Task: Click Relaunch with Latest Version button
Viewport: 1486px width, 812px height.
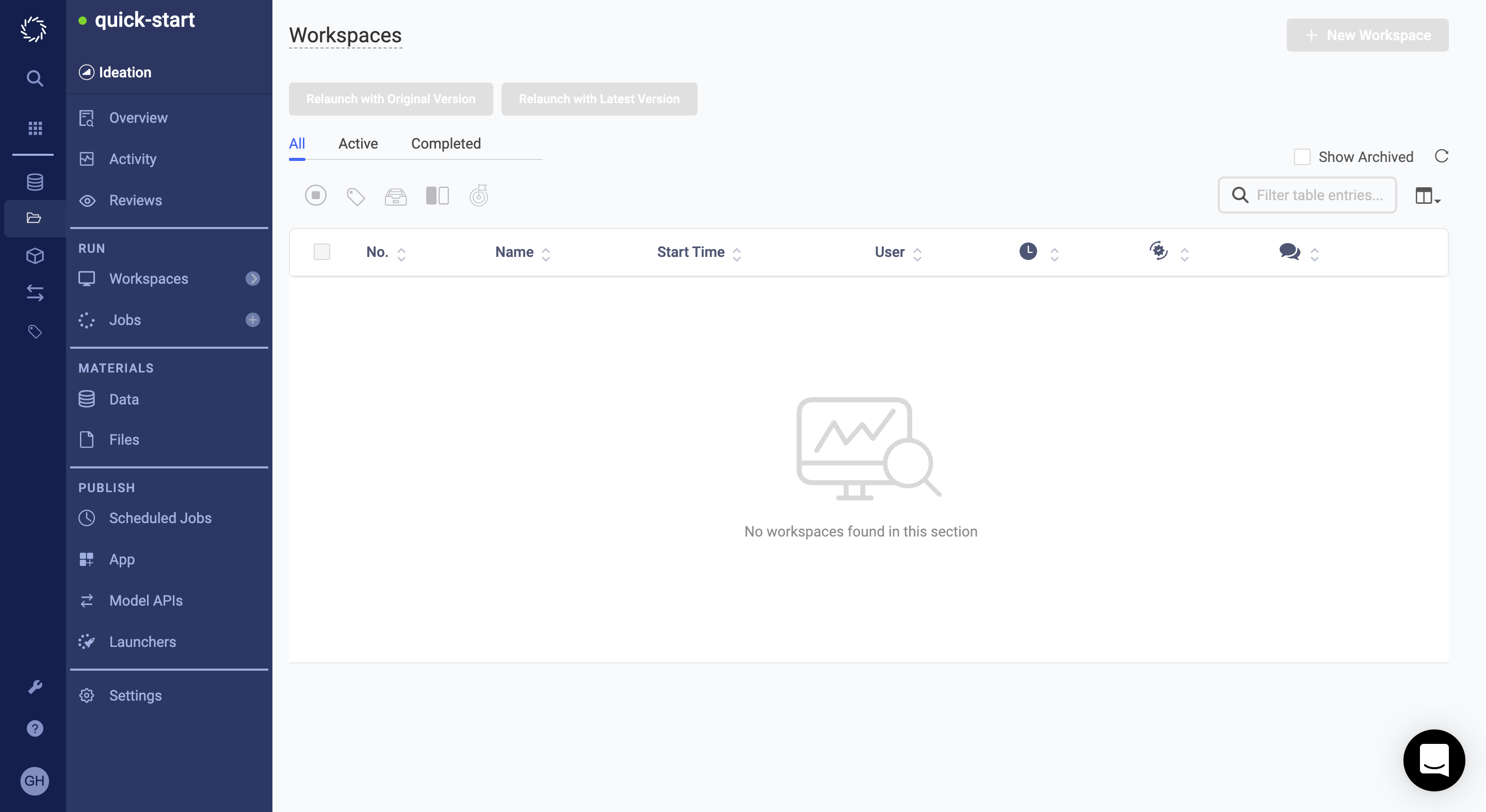Action: tap(599, 98)
